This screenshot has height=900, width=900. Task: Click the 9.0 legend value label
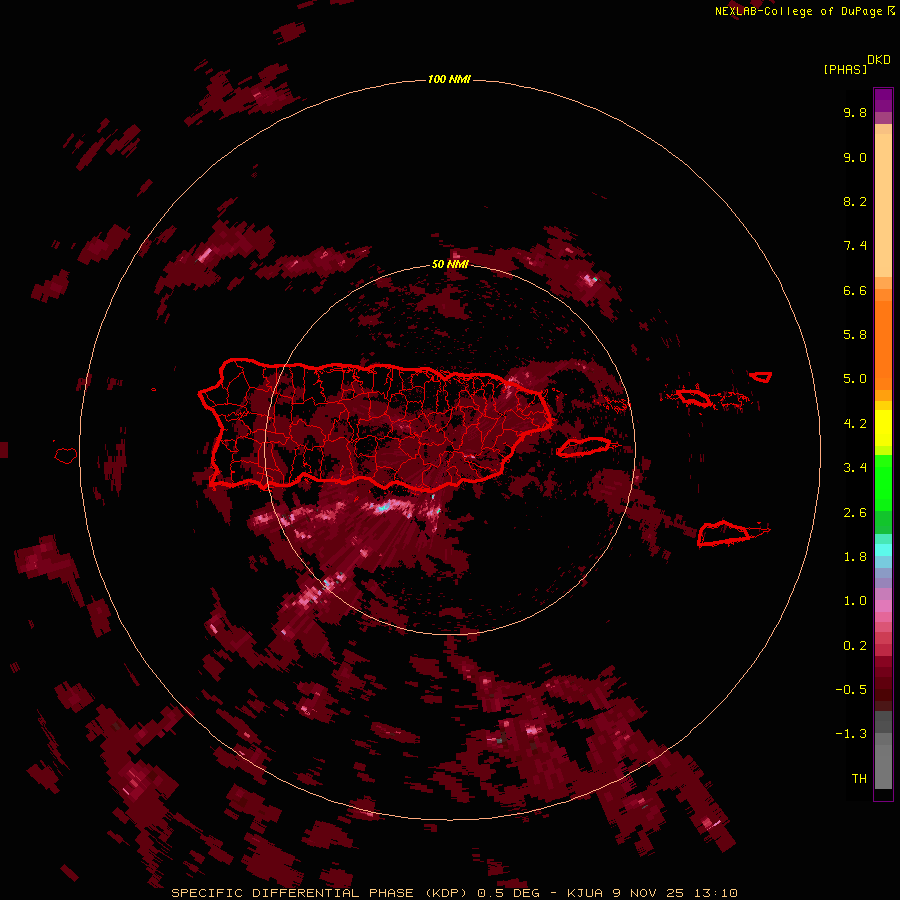coord(855,157)
